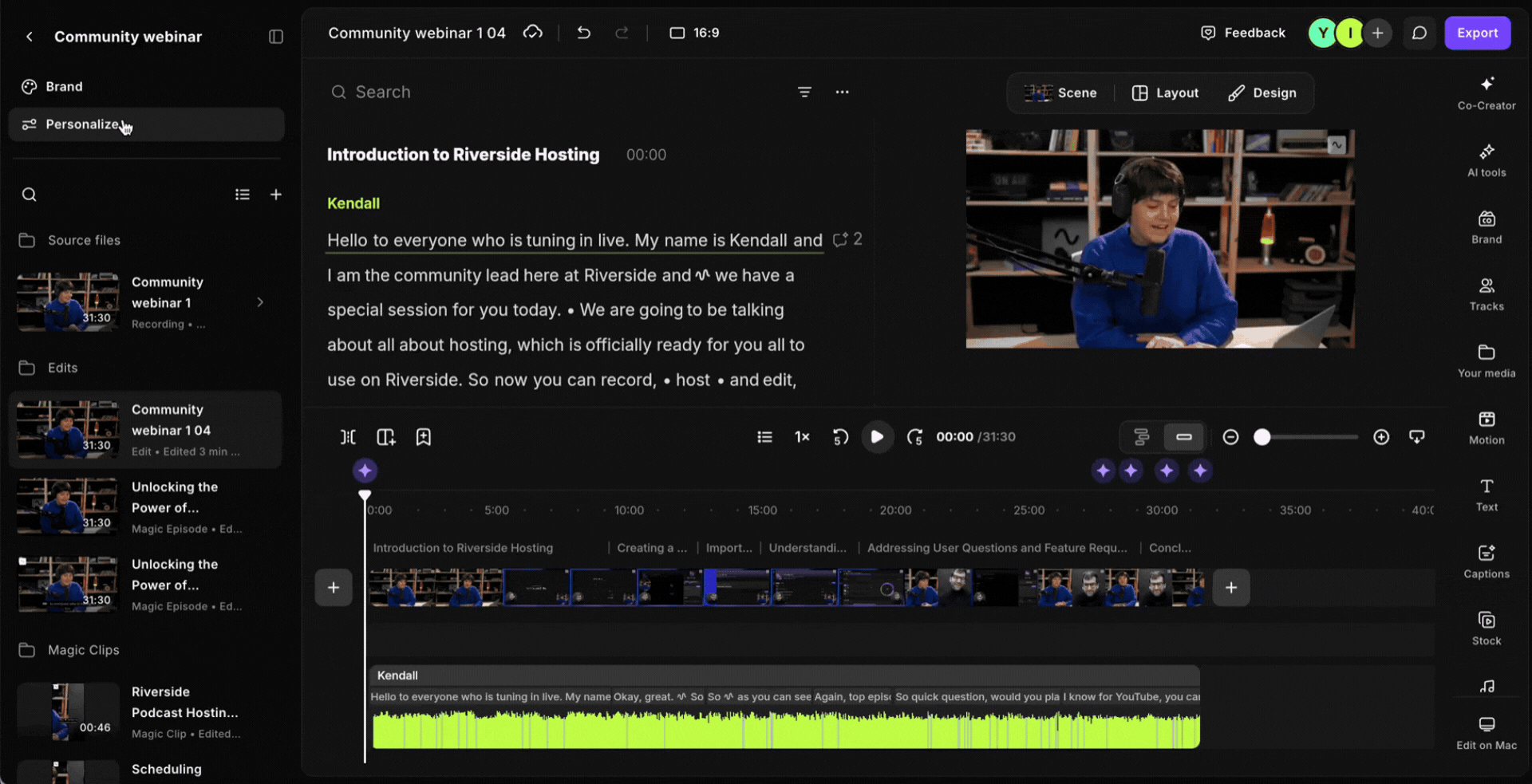Open the 1x playback speed menu
Viewport: 1532px width, 784px height.
pos(802,437)
